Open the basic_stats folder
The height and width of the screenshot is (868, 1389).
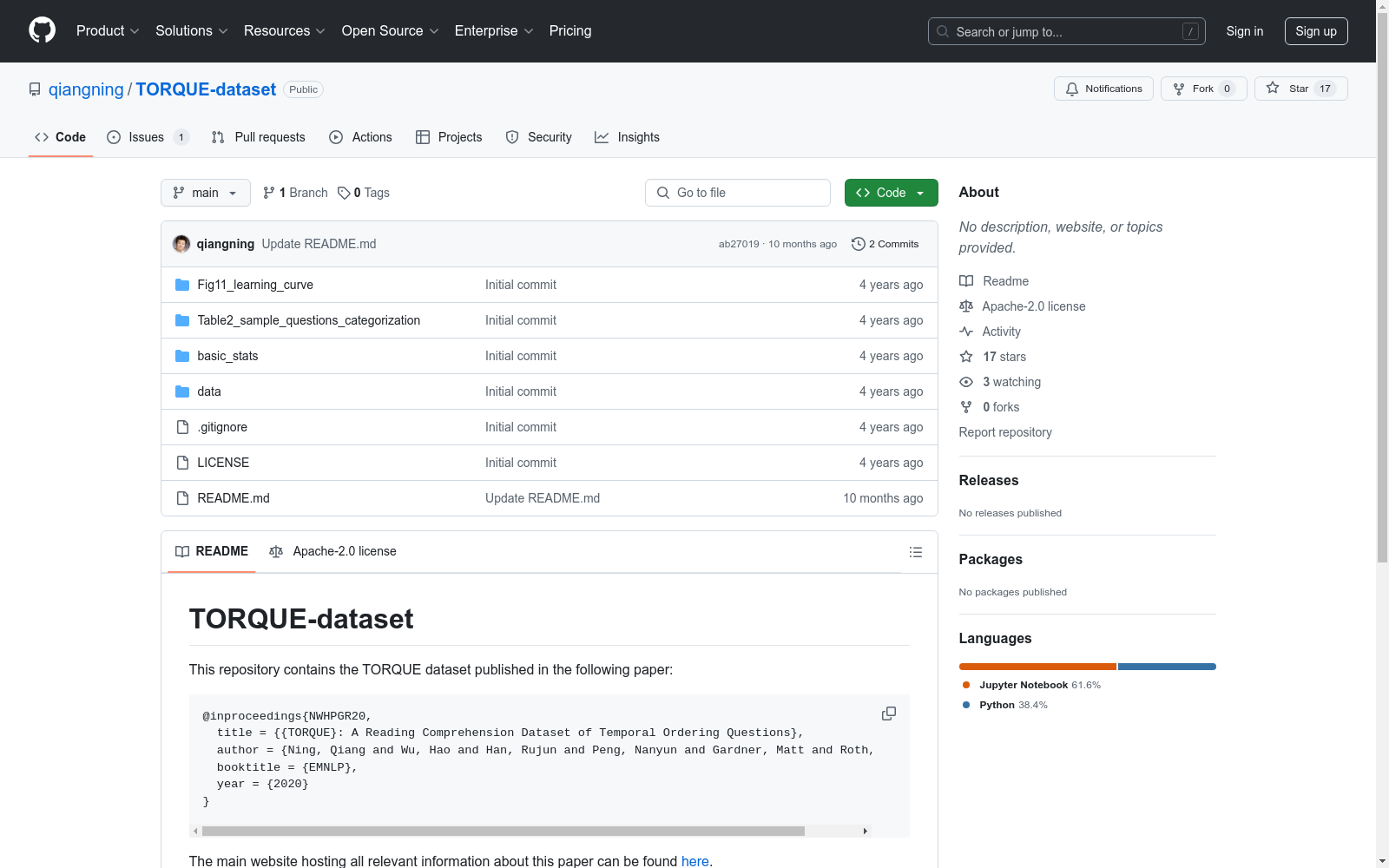pos(227,356)
